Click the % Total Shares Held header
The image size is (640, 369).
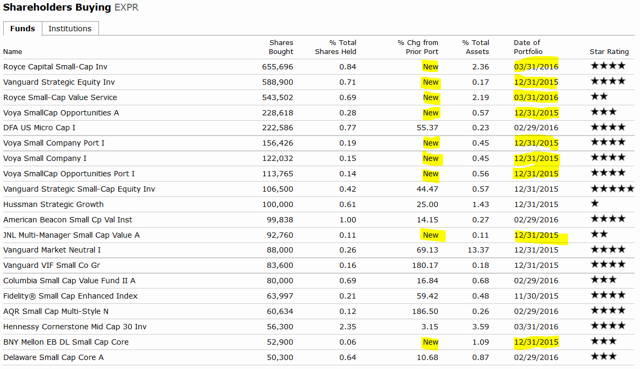336,47
